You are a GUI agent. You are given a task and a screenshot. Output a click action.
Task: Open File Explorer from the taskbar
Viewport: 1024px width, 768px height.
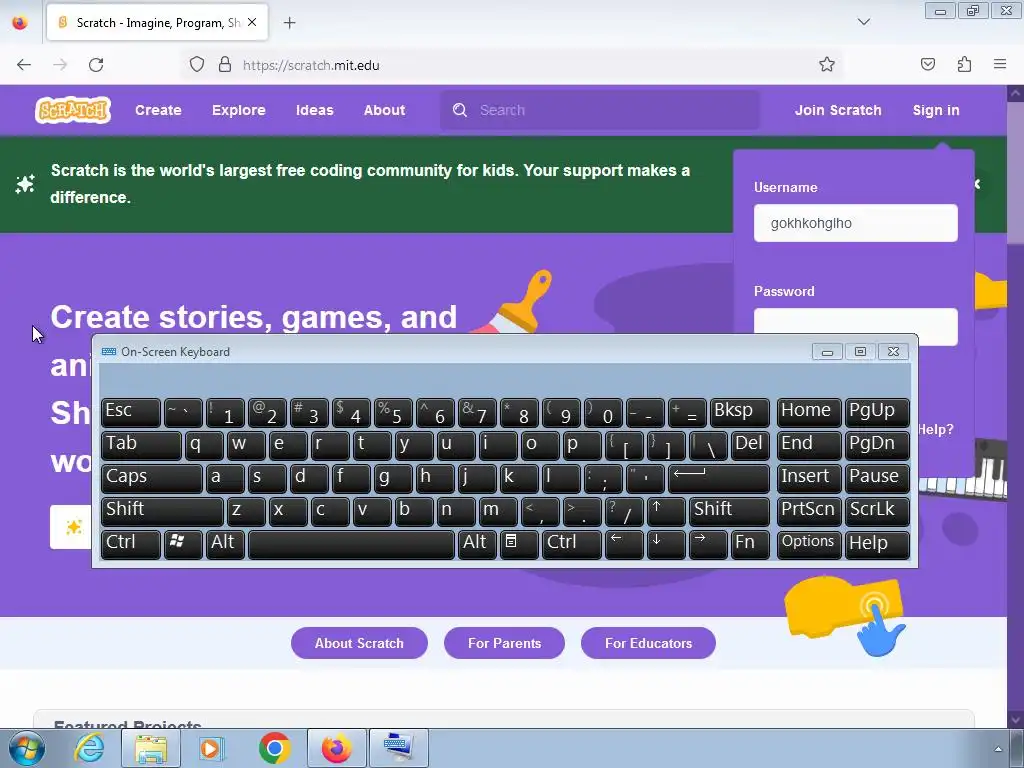tap(150, 748)
